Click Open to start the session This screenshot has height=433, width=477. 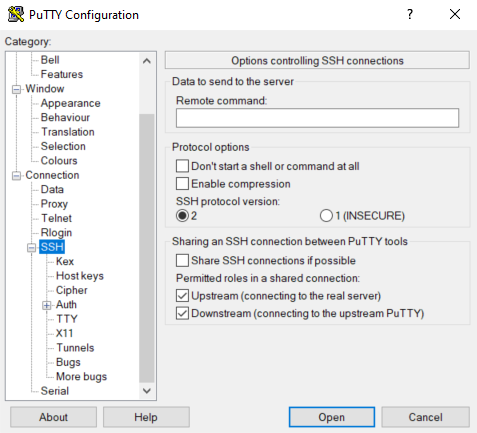pos(332,417)
